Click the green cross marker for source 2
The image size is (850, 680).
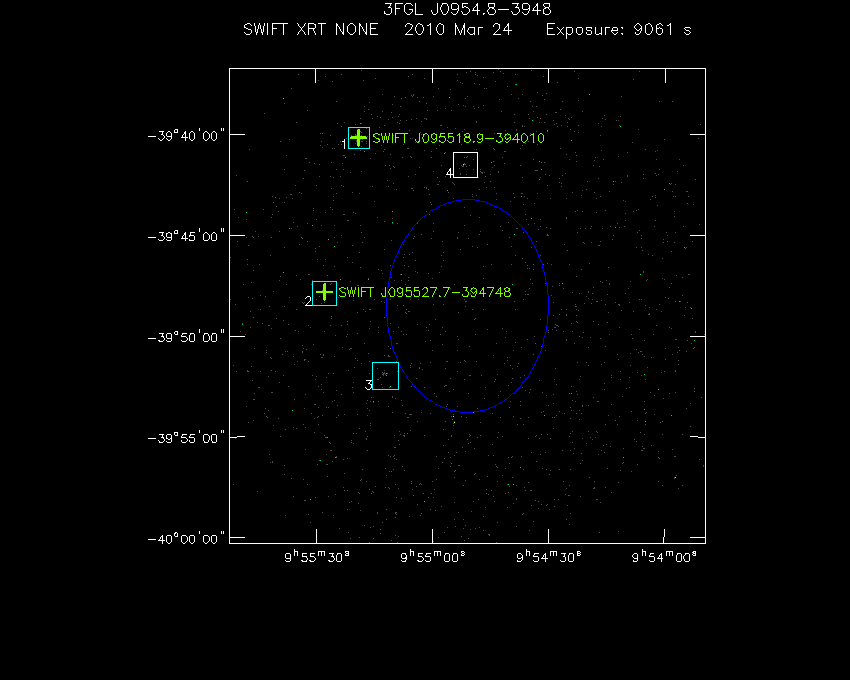324,293
